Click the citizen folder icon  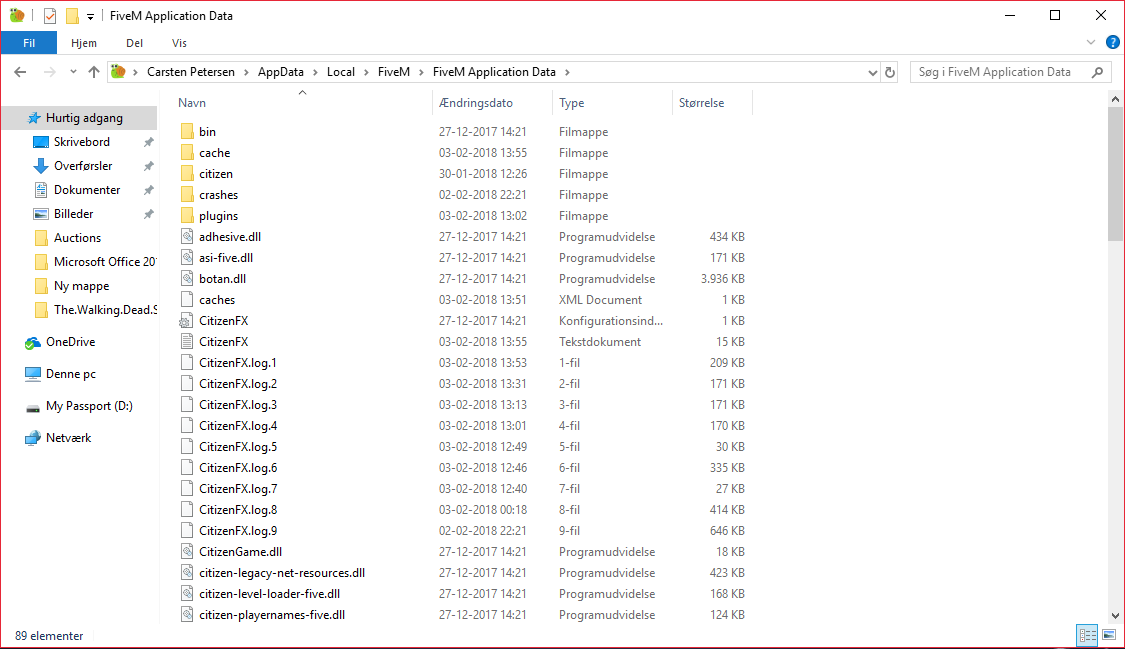pos(187,174)
